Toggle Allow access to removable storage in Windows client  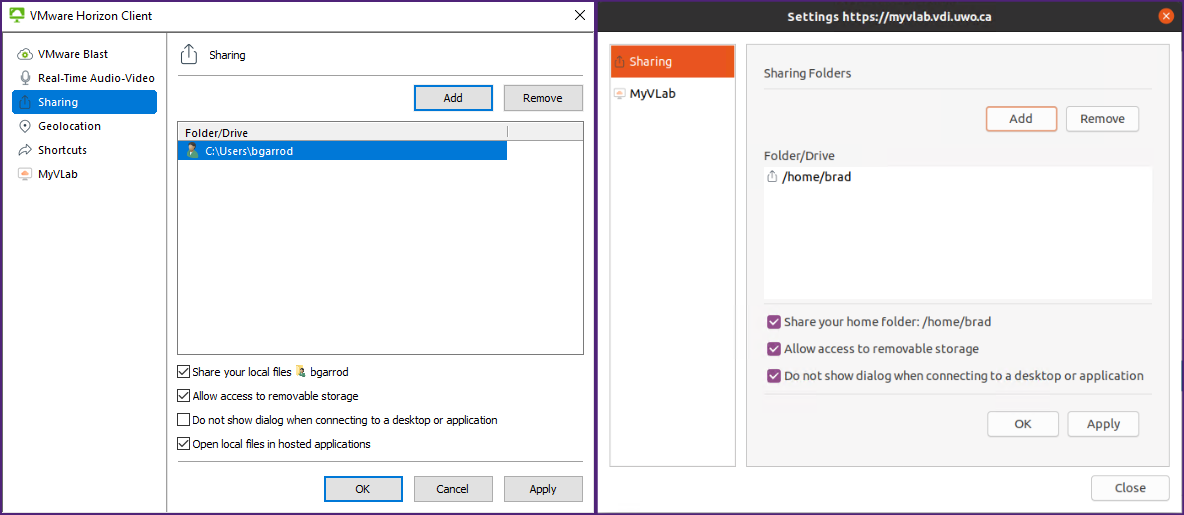point(183,396)
